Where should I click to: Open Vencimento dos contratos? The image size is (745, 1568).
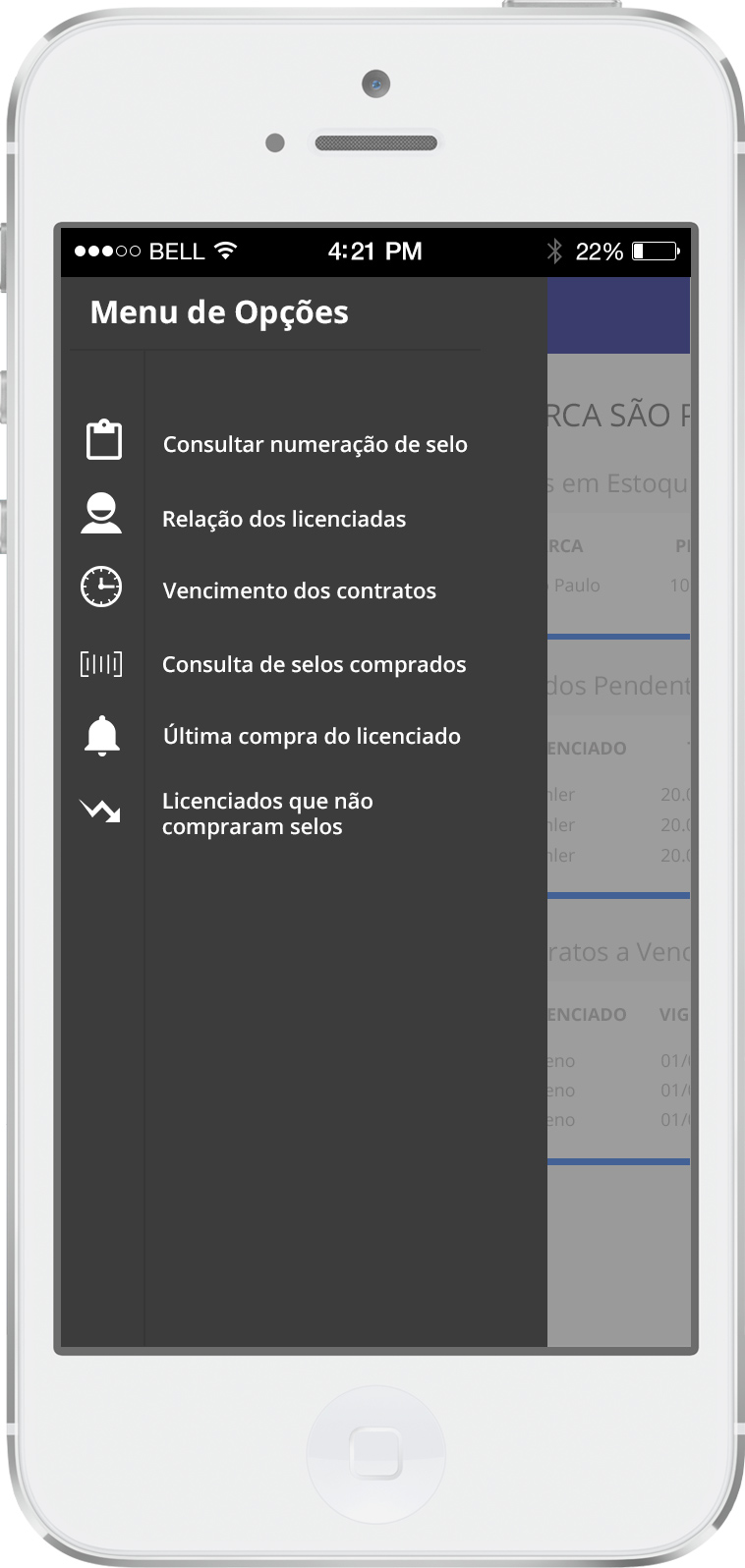(x=300, y=590)
